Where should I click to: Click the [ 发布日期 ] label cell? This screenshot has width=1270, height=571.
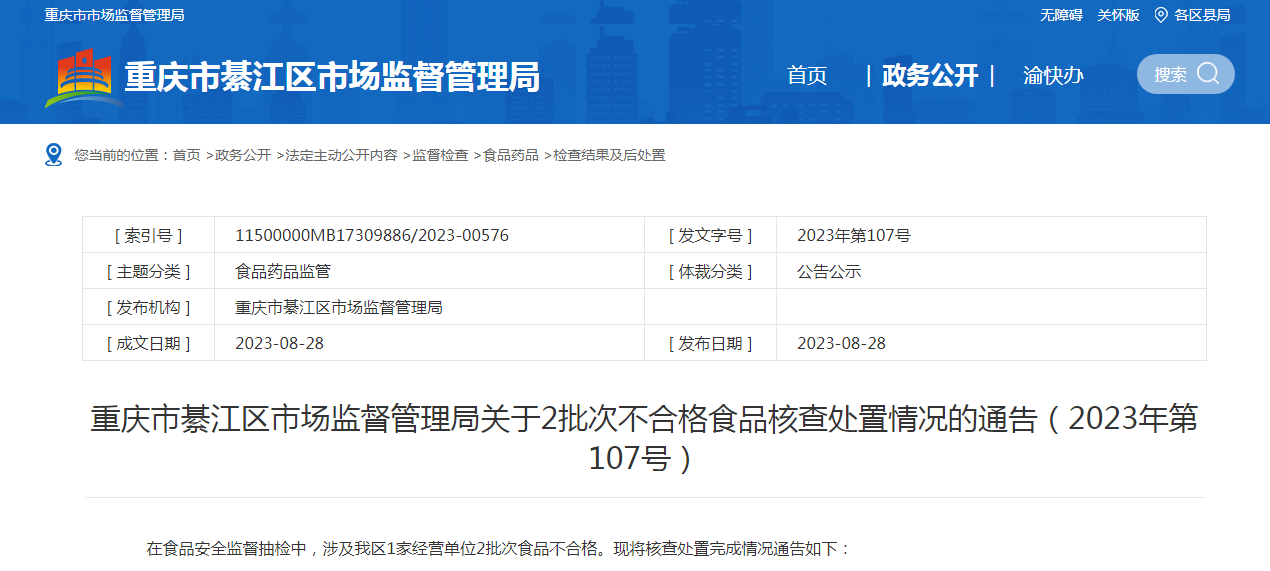[711, 344]
